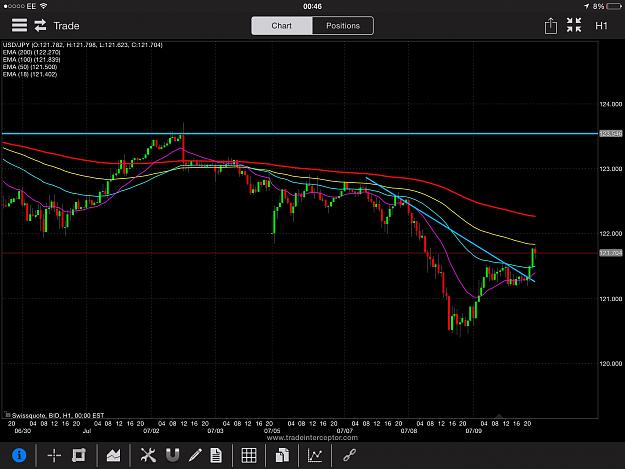This screenshot has height=469, width=625.
Task: Tap the 07/08 date label on time axis
Action: coord(409,431)
